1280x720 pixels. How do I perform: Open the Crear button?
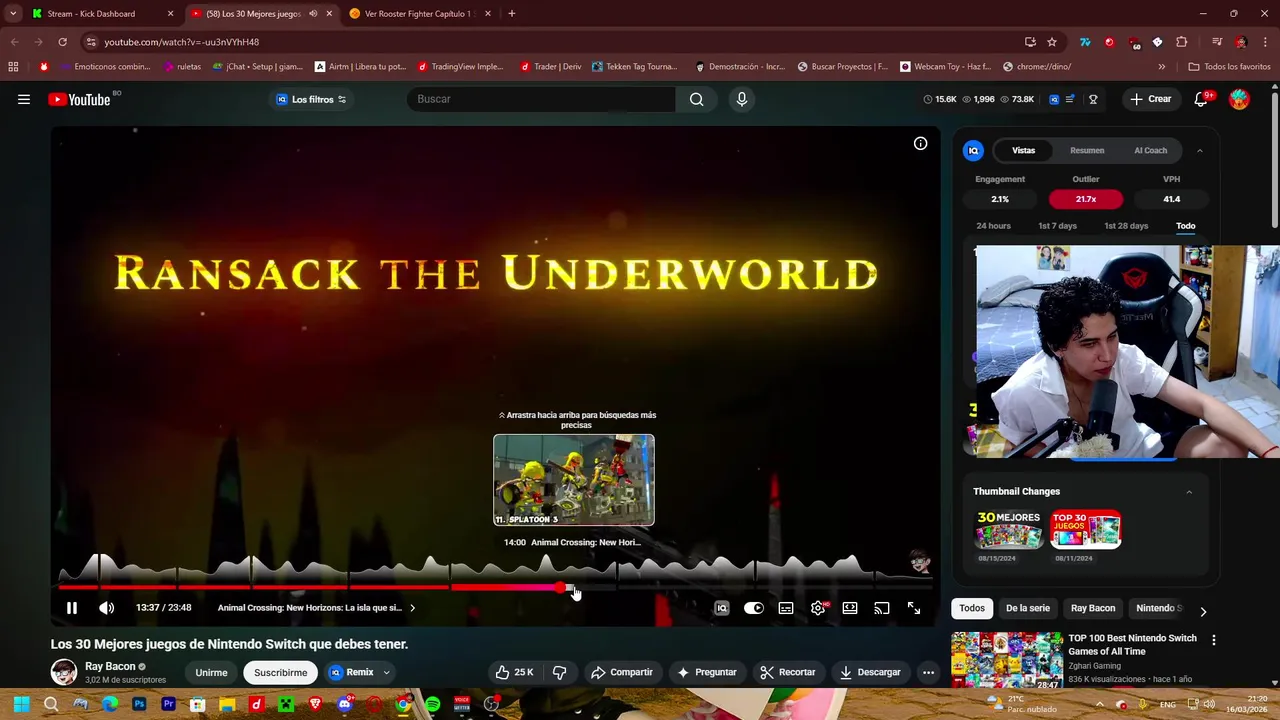1150,99
